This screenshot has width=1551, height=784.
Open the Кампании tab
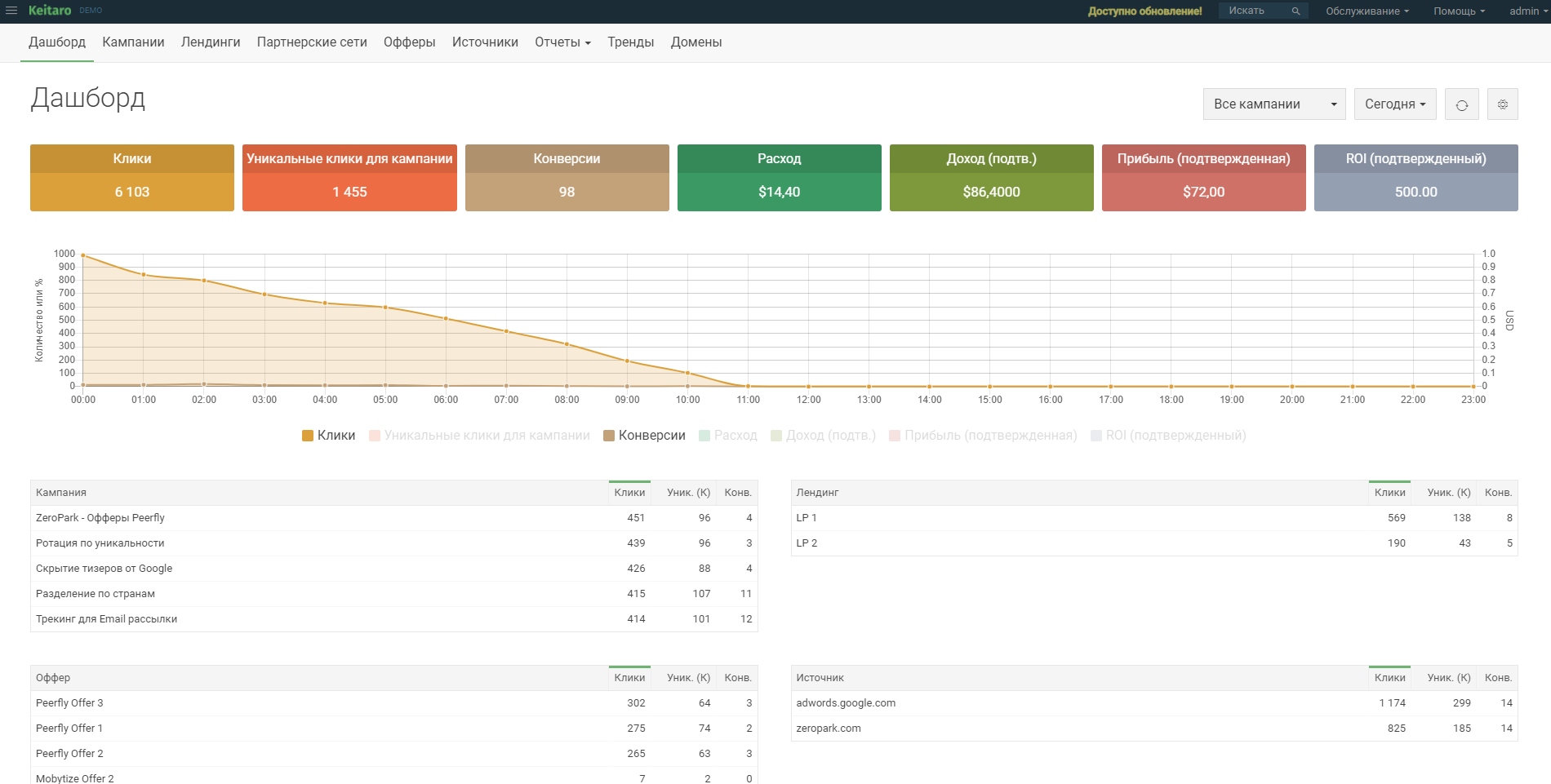pyautogui.click(x=133, y=42)
